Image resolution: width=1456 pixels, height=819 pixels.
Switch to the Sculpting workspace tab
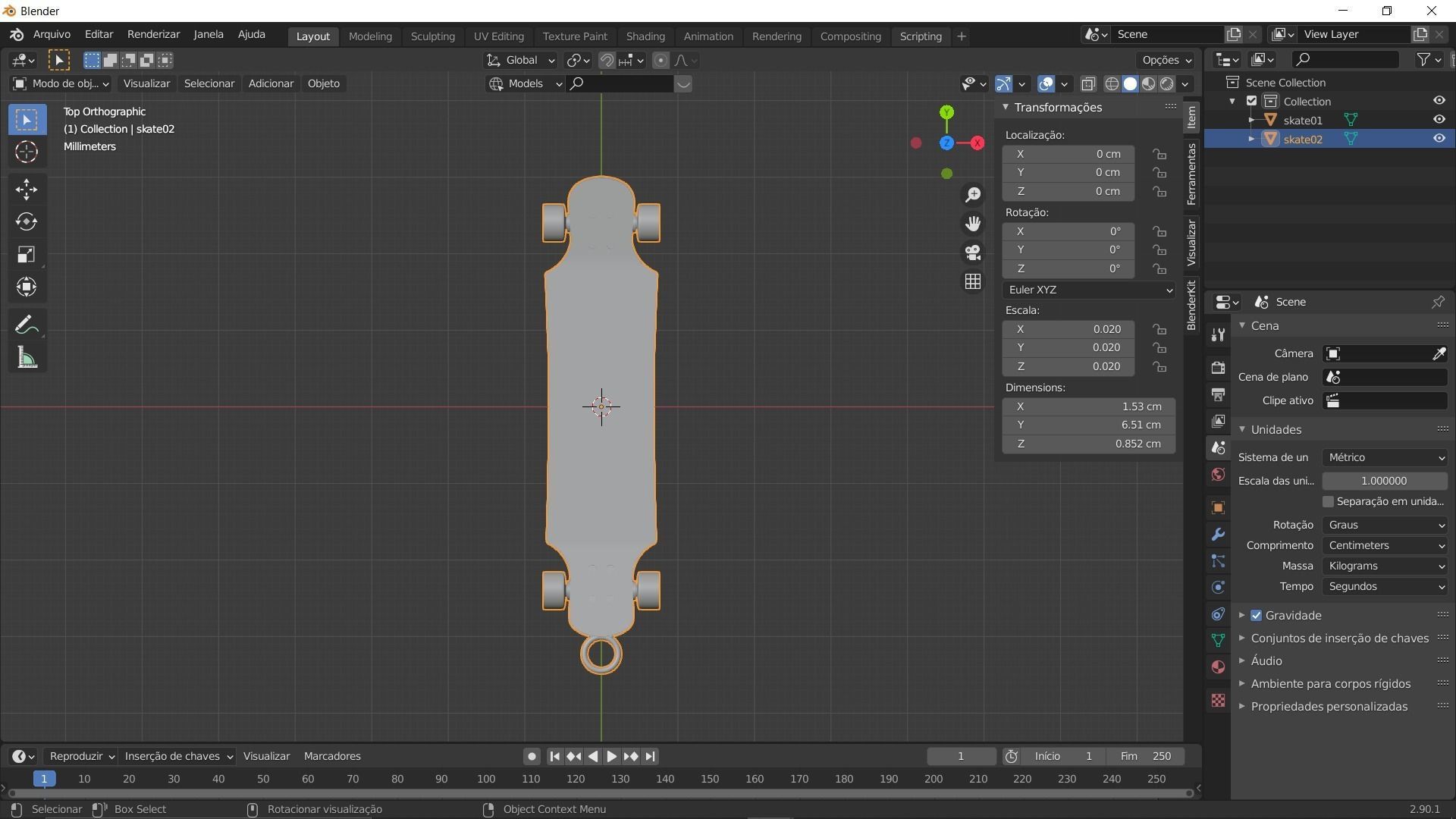[x=432, y=36]
